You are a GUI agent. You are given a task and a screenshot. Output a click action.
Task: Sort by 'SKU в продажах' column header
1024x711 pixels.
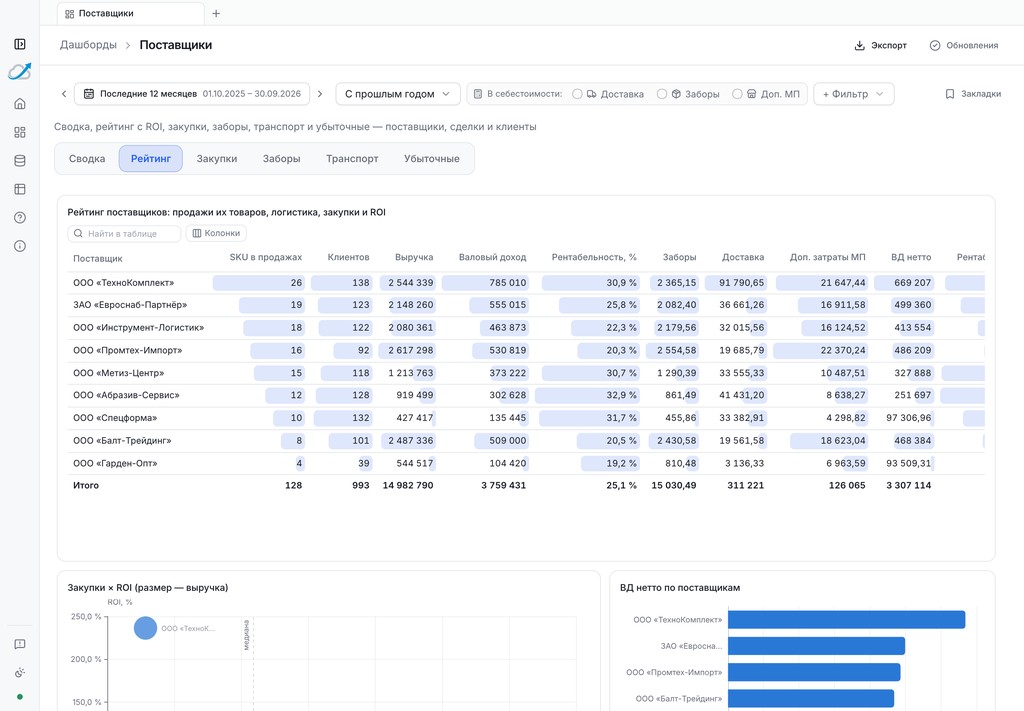(x=266, y=257)
